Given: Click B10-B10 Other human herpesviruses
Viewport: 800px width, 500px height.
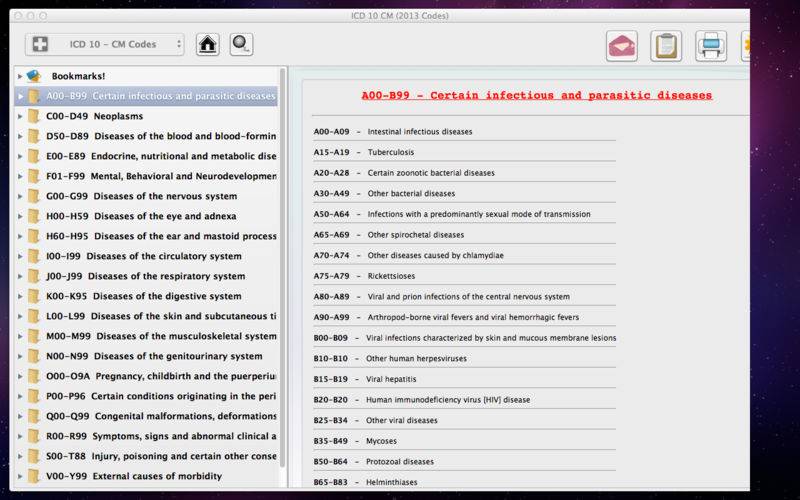Looking at the screenshot, I should point(390,359).
